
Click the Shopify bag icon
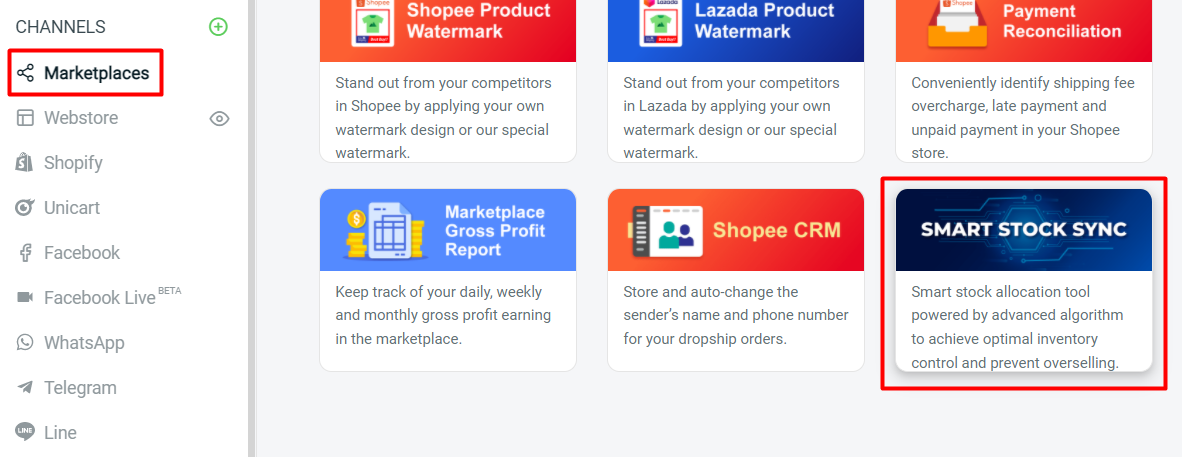(x=25, y=163)
